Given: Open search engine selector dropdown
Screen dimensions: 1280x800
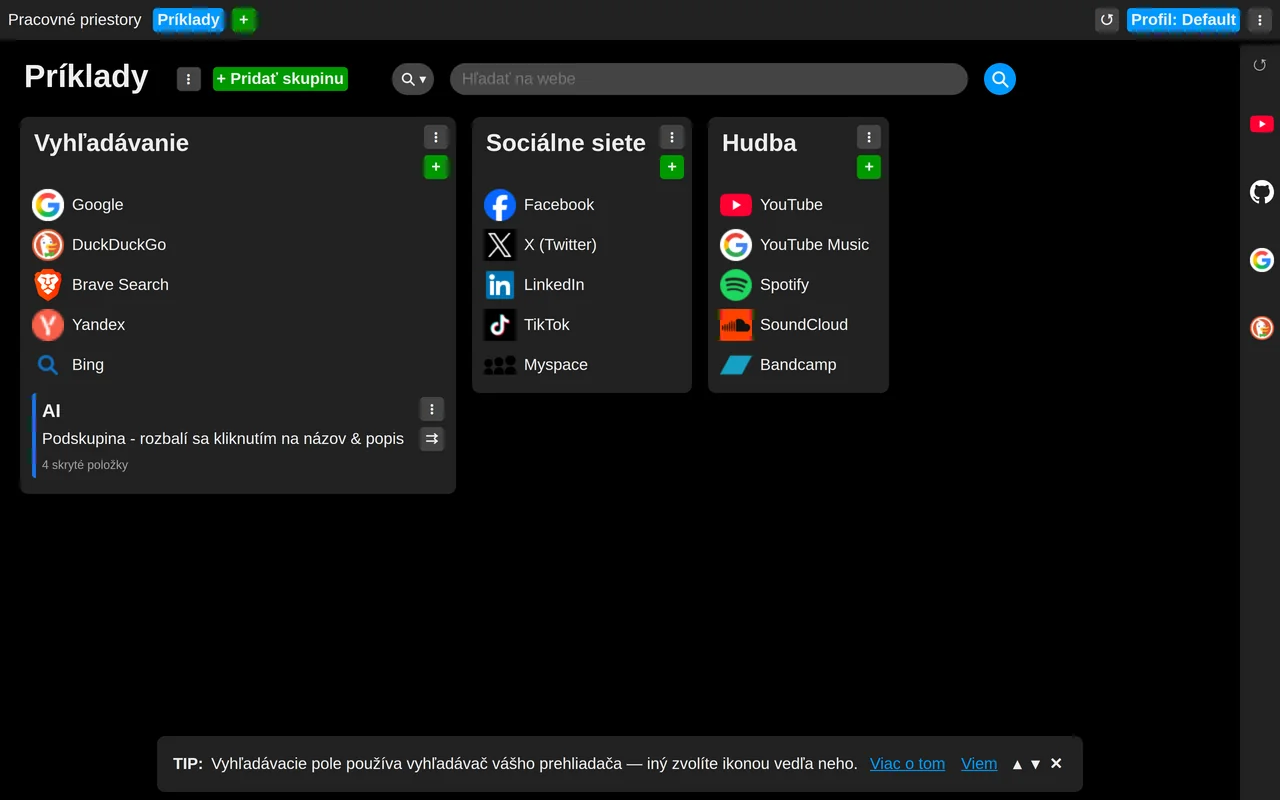Looking at the screenshot, I should (413, 79).
